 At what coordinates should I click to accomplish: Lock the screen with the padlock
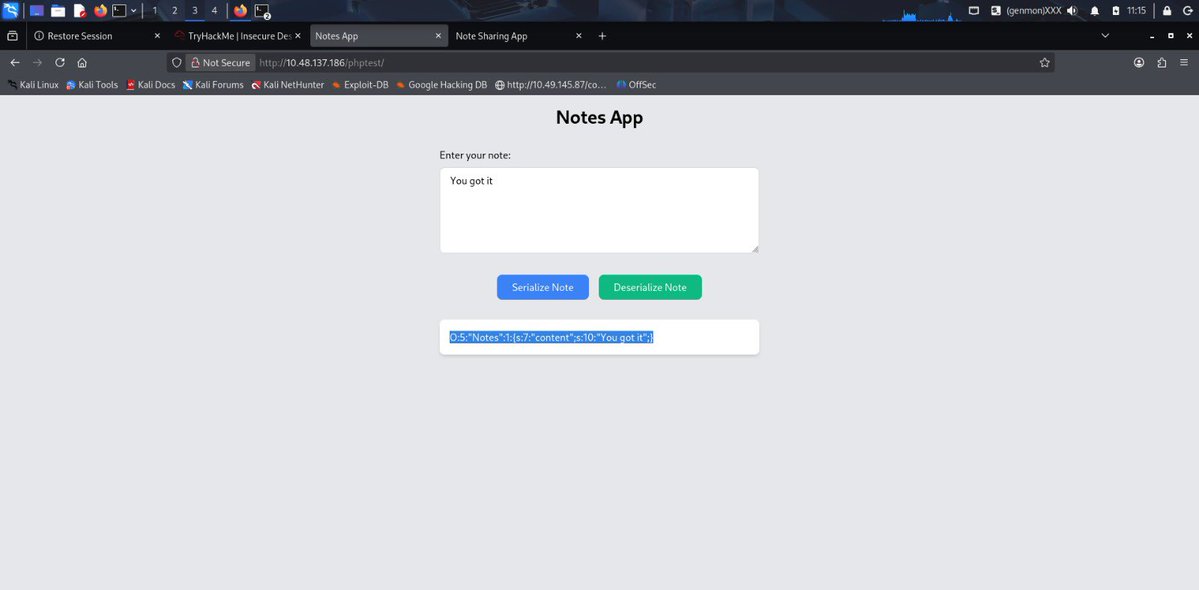click(1167, 11)
